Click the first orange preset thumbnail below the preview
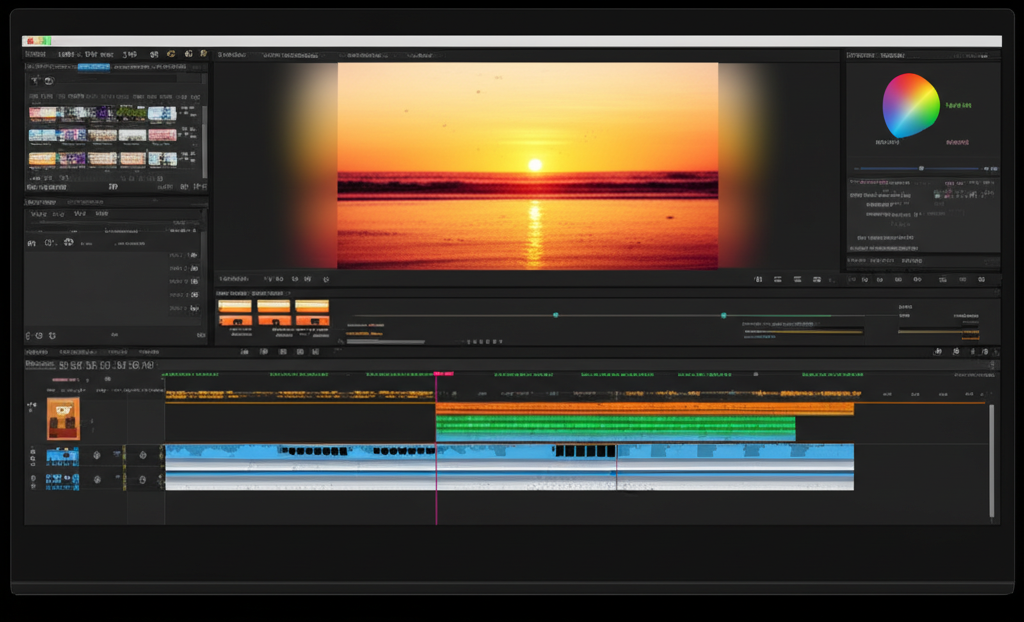This screenshot has width=1024, height=622. click(235, 312)
